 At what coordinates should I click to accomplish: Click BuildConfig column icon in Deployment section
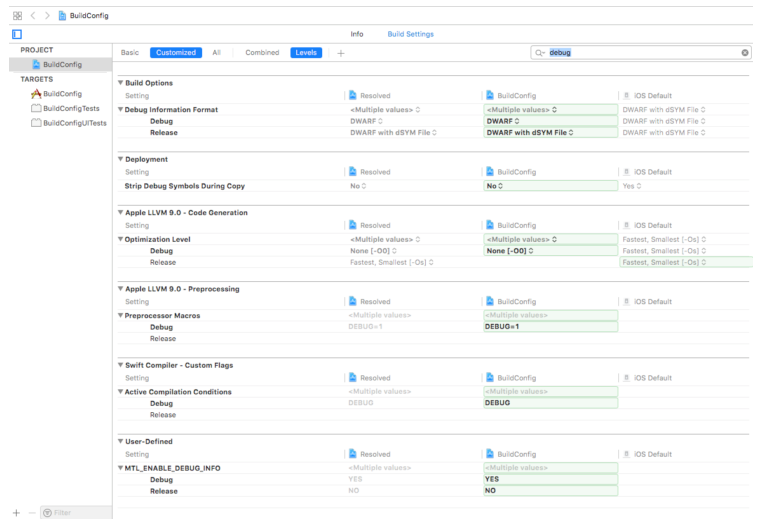coord(490,171)
